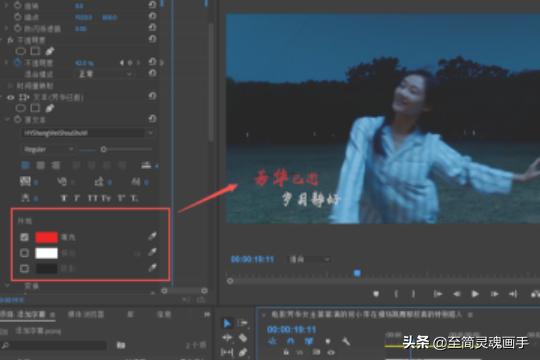This screenshot has width=540, height=360.
Task: Play the Program Monitor preview
Action: (475, 294)
